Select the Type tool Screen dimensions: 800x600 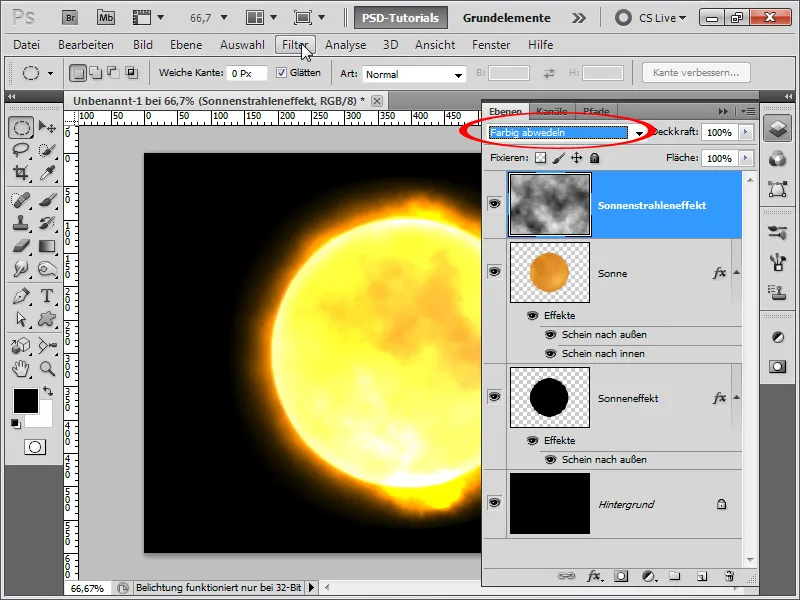[47, 296]
